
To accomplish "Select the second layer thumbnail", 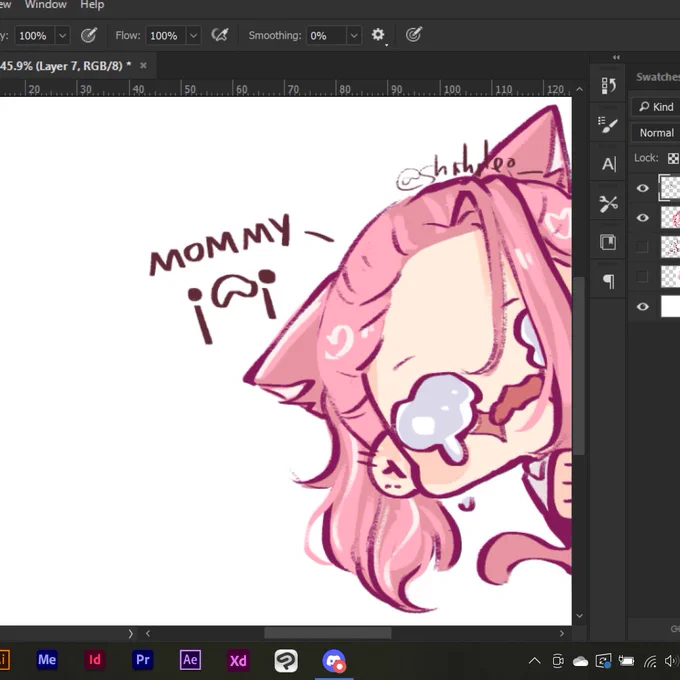I will pyautogui.click(x=670, y=217).
